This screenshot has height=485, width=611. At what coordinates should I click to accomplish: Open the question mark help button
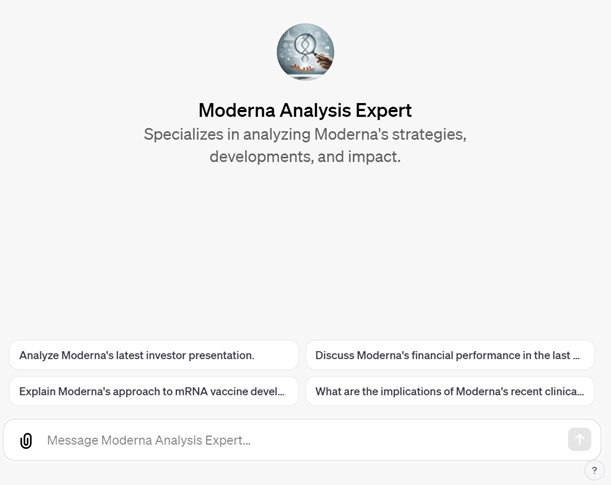[x=594, y=470]
